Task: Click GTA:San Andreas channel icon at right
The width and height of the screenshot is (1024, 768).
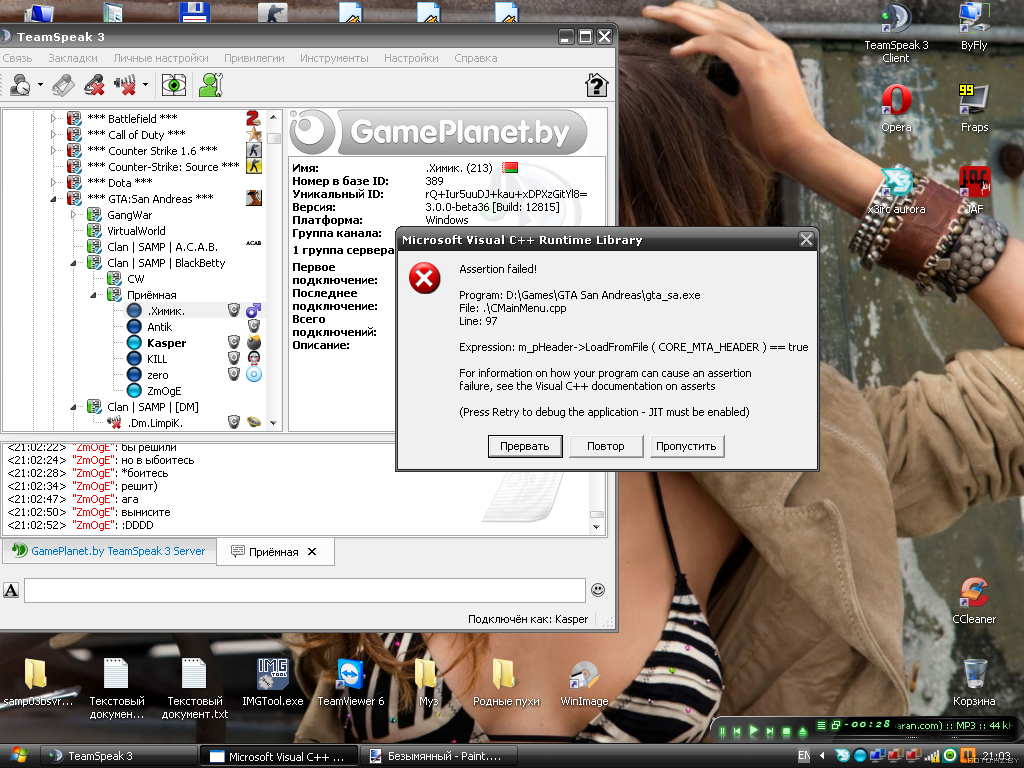Action: point(253,198)
